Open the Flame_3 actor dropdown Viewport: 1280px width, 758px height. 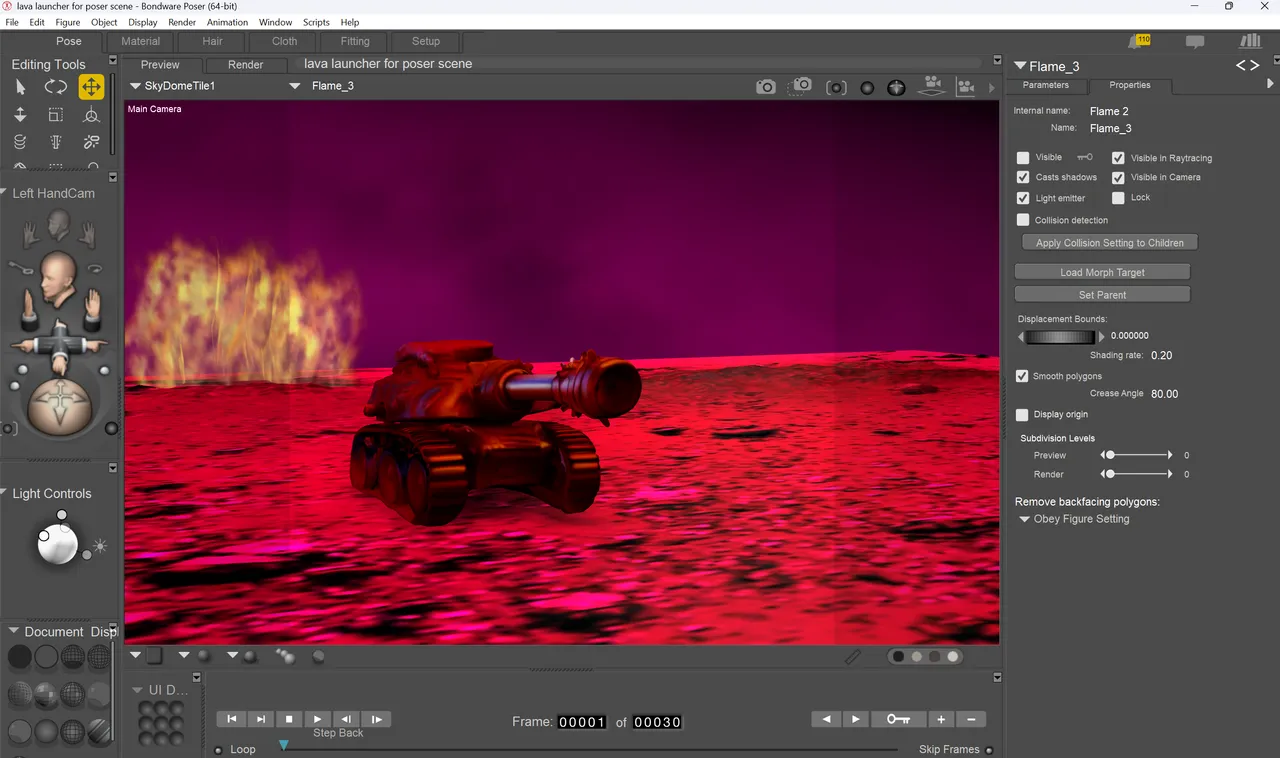point(322,86)
